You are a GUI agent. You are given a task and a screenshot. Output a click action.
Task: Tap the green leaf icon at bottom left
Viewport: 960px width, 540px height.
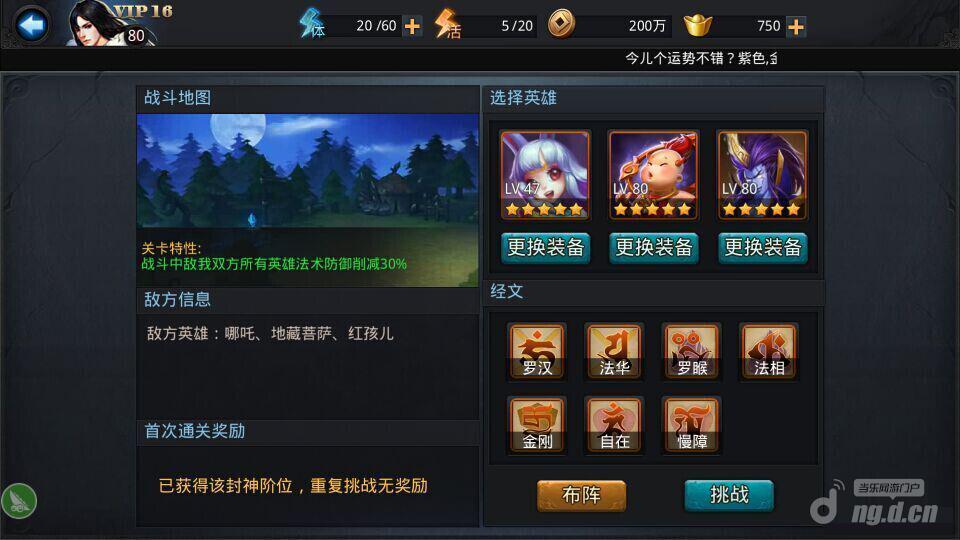tap(19, 501)
